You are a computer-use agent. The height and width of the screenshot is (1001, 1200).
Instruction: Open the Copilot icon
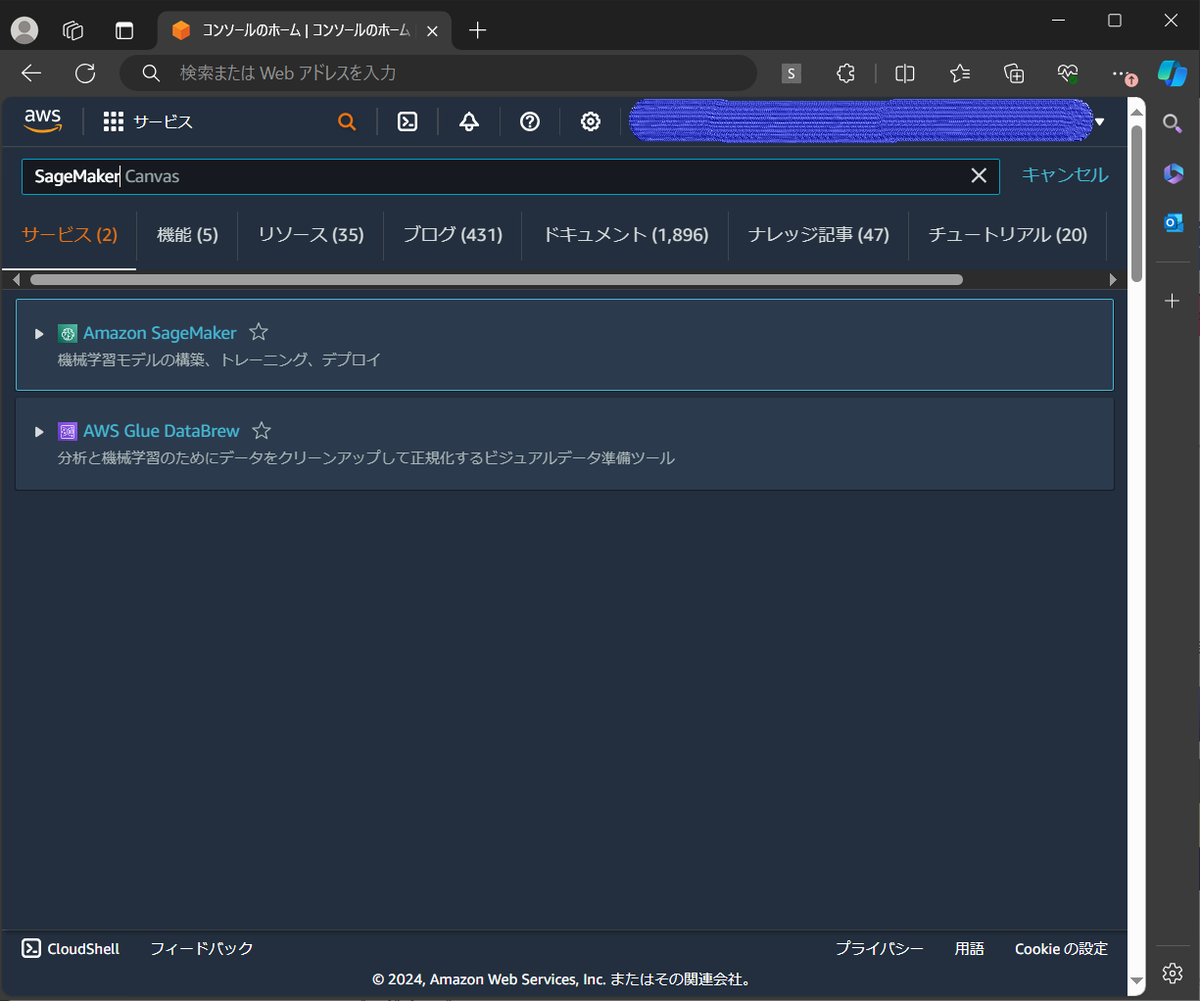click(1172, 73)
